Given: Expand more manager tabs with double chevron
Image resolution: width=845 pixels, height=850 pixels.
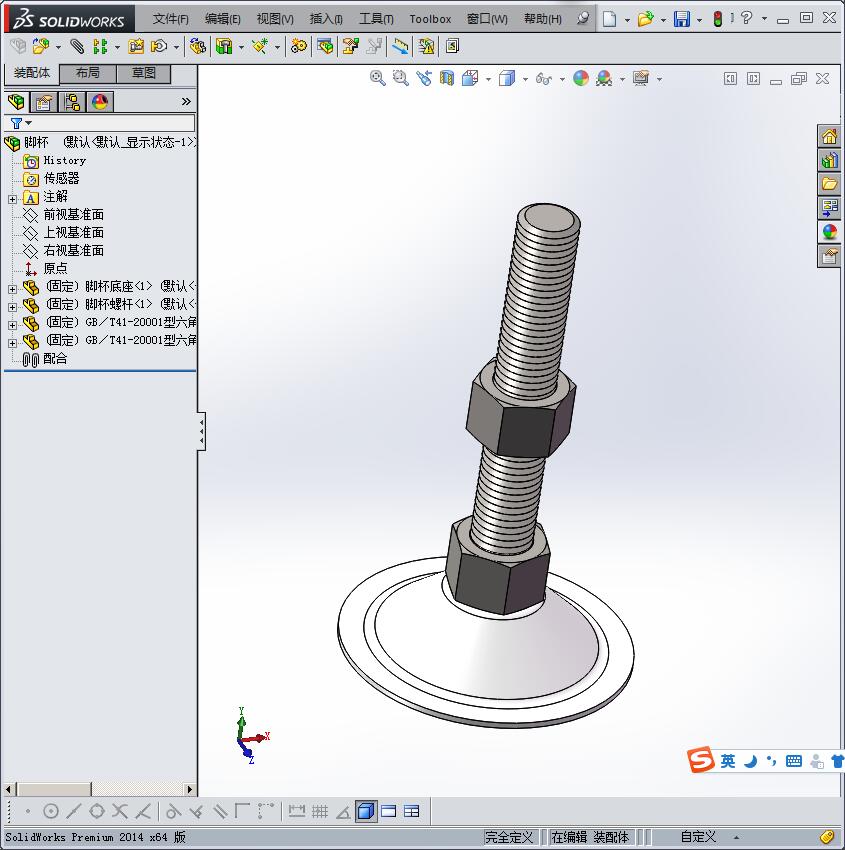Looking at the screenshot, I should pos(186,101).
